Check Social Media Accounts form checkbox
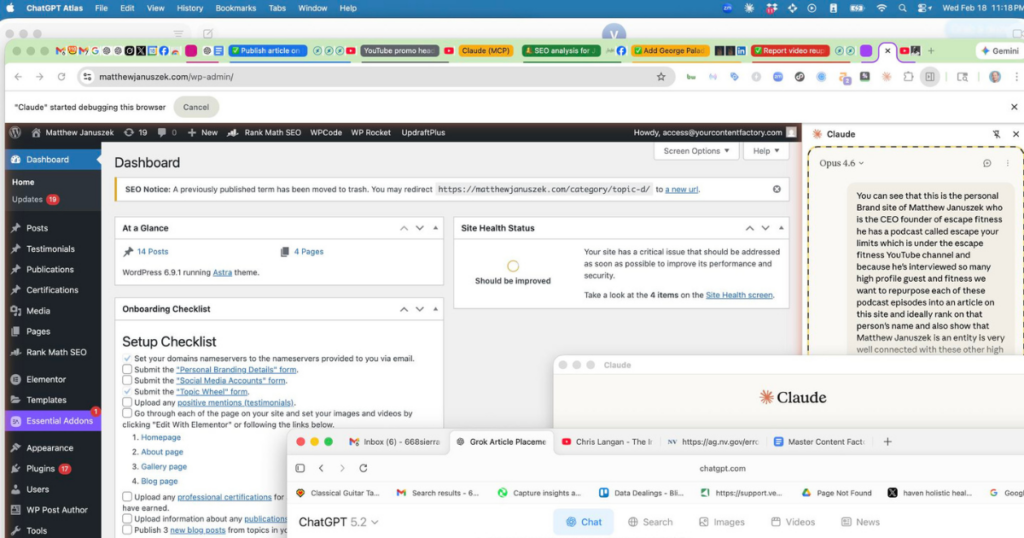 (x=127, y=380)
